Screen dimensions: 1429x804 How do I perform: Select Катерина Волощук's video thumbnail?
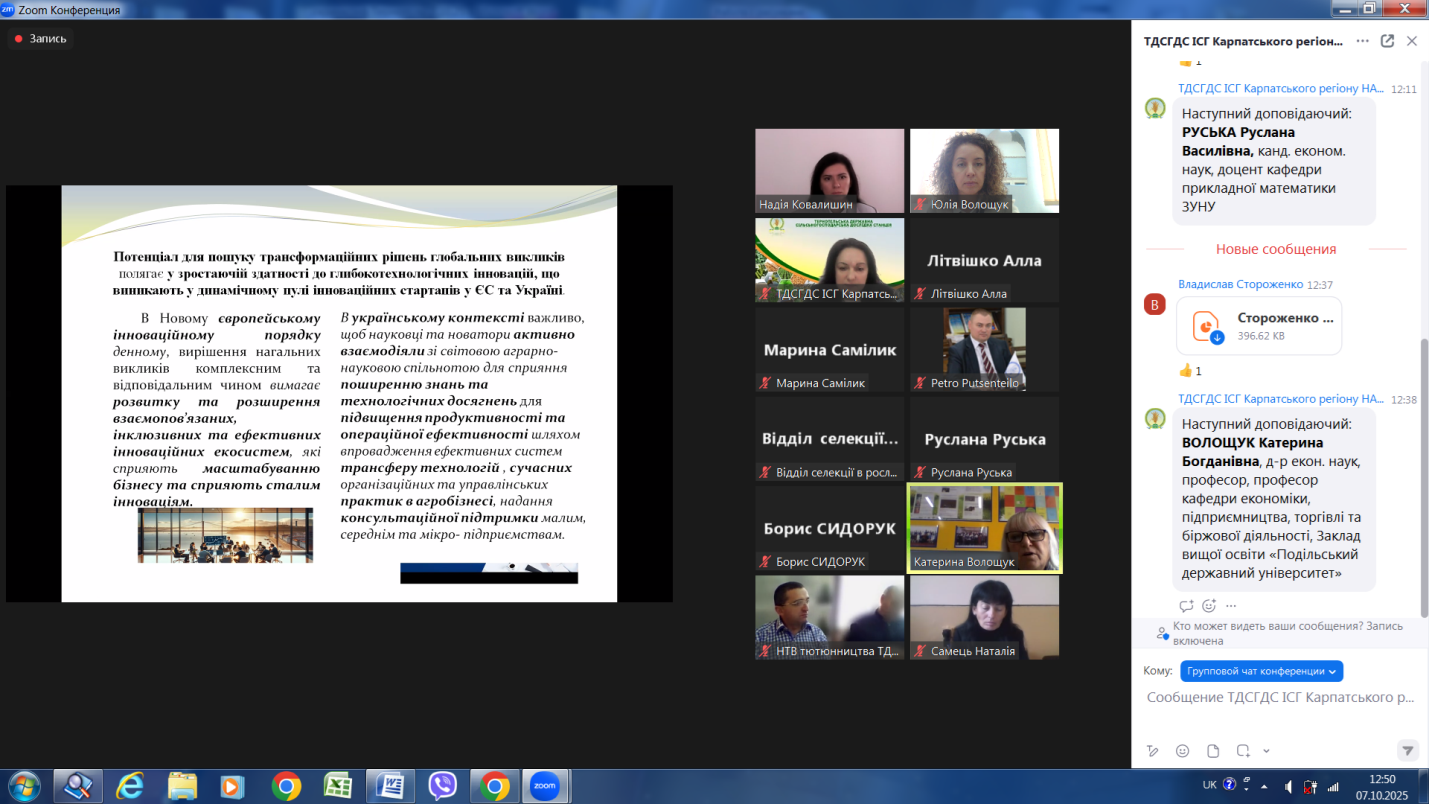click(984, 528)
